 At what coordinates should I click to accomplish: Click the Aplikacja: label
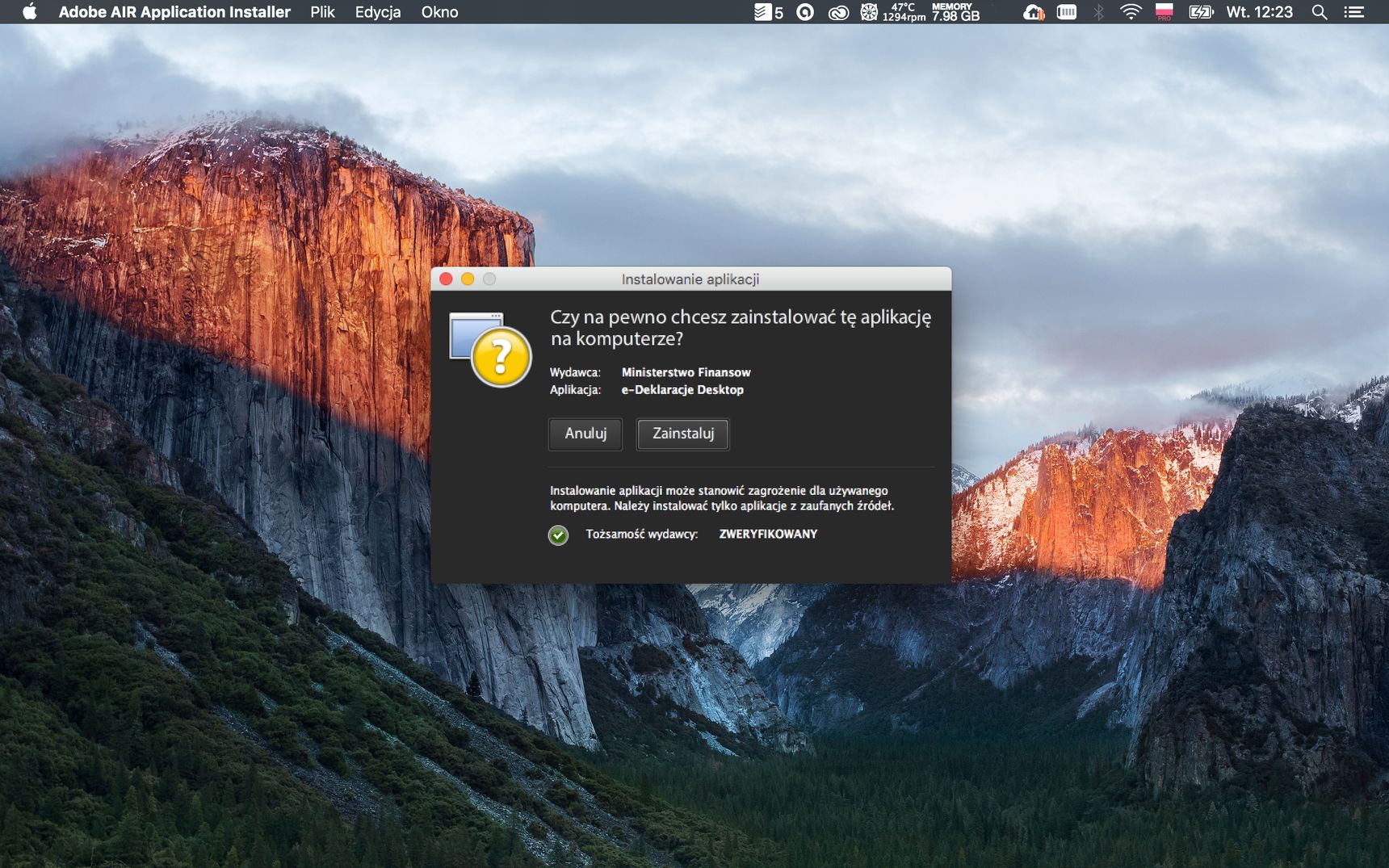point(575,390)
